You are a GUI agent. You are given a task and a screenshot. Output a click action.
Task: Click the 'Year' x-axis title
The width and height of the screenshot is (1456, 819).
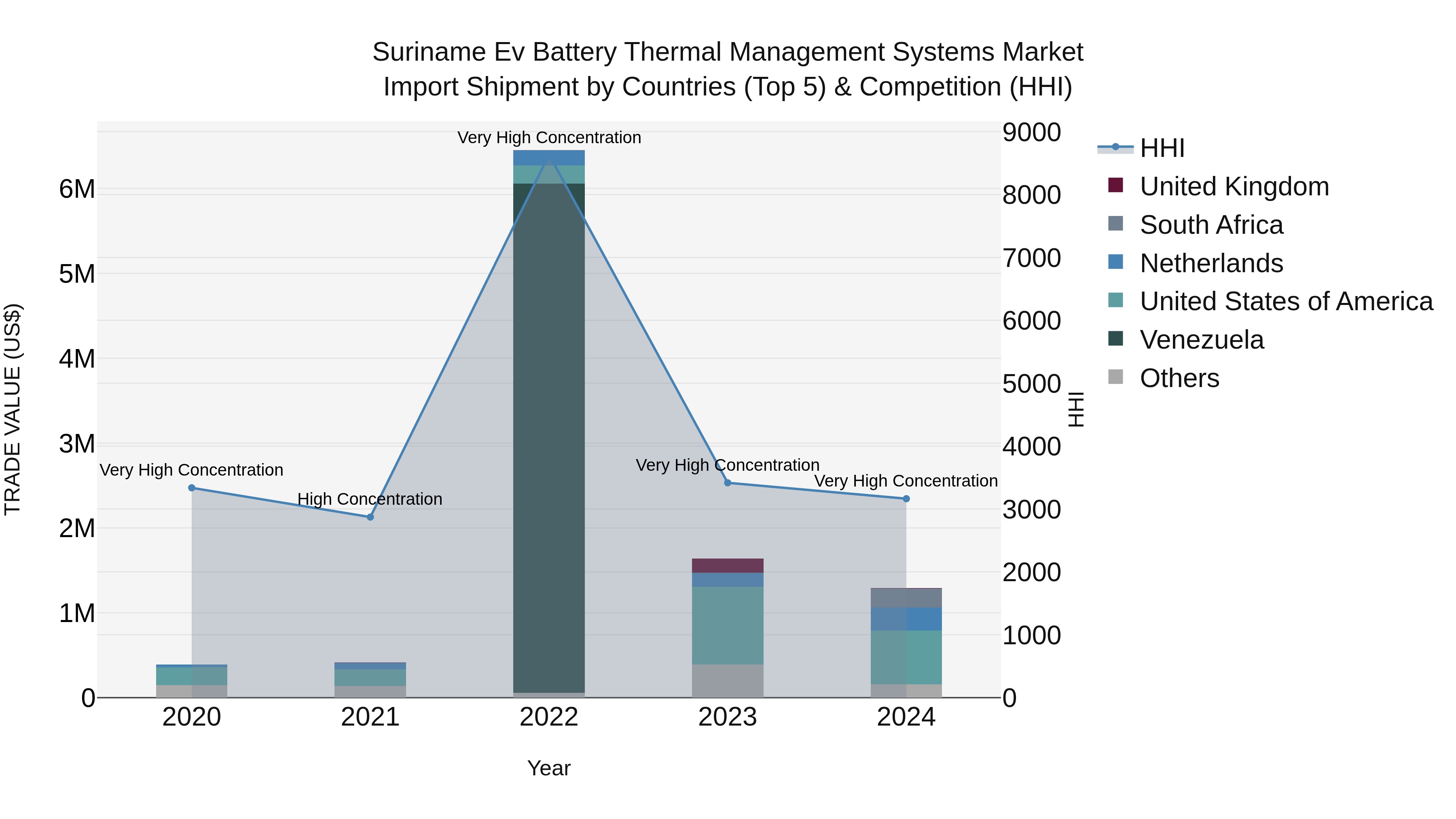tap(549, 769)
